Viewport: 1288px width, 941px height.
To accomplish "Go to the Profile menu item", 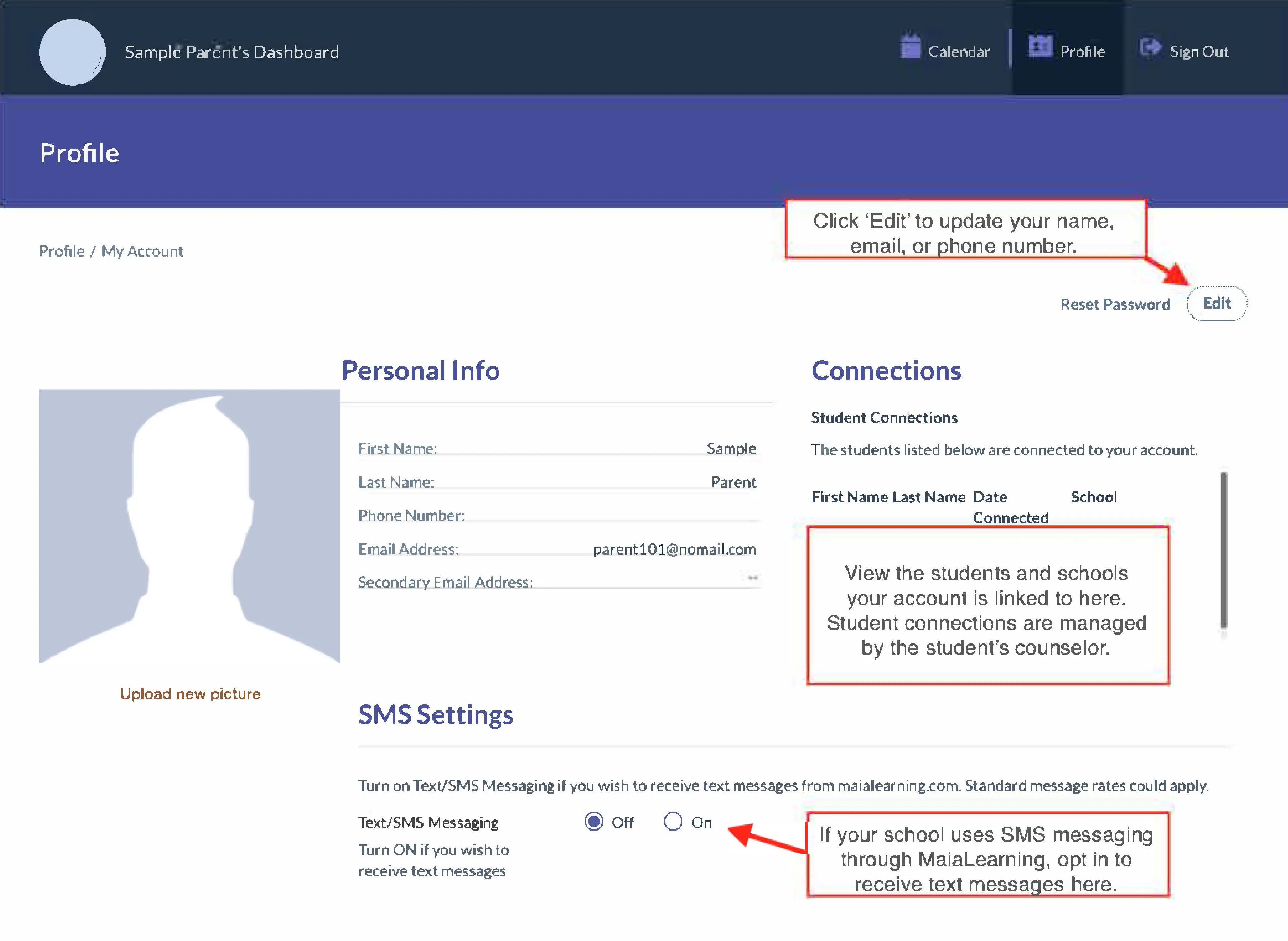I will 1083,52.
